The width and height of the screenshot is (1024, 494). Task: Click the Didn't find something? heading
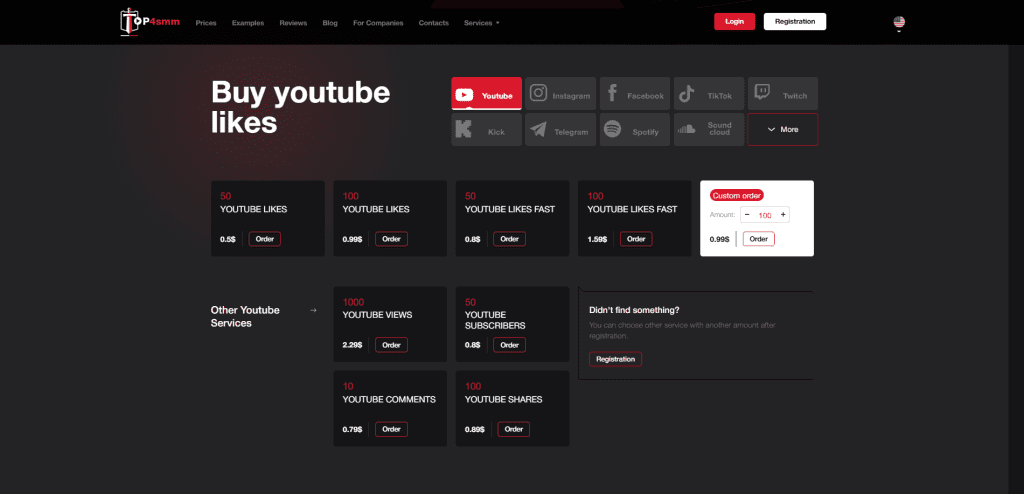coord(634,310)
